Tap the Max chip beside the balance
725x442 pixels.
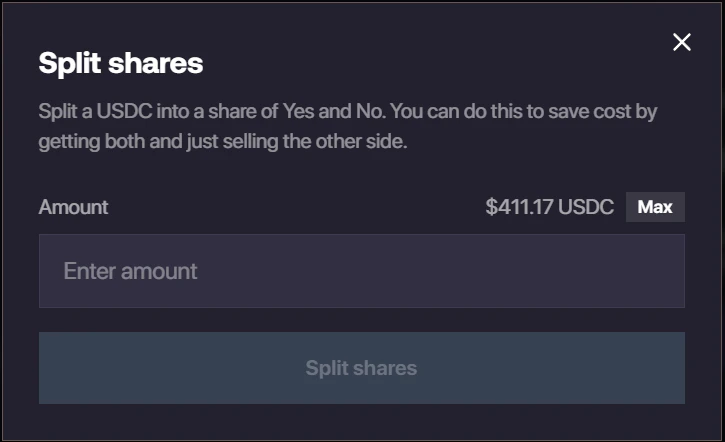pyautogui.click(x=655, y=207)
